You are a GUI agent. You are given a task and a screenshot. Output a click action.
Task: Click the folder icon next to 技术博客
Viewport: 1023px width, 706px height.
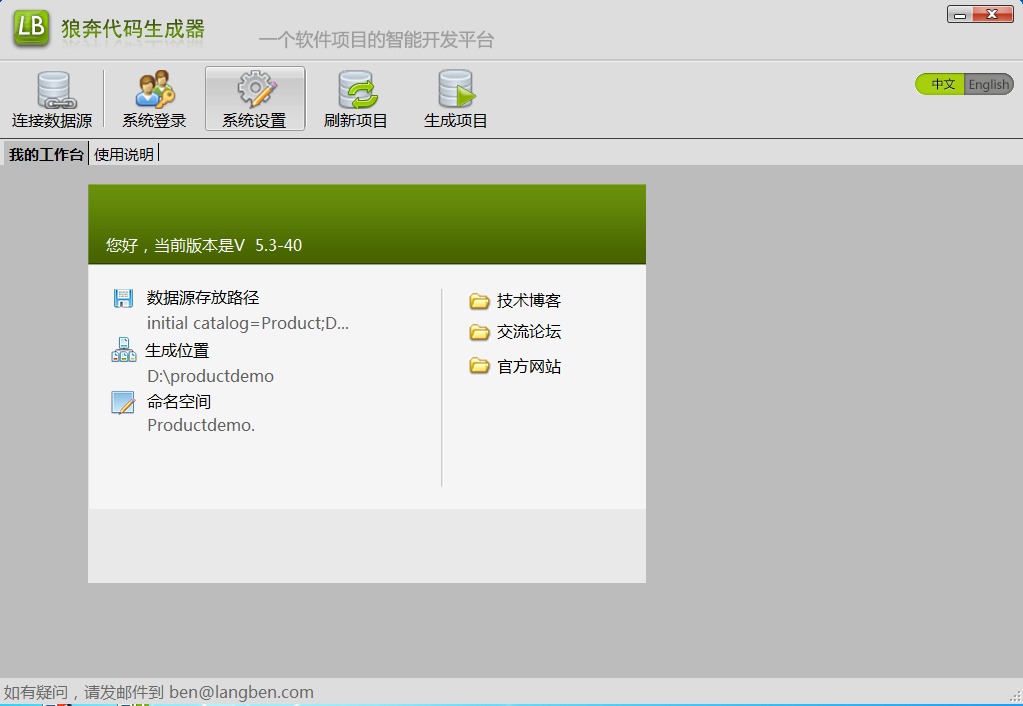click(479, 301)
